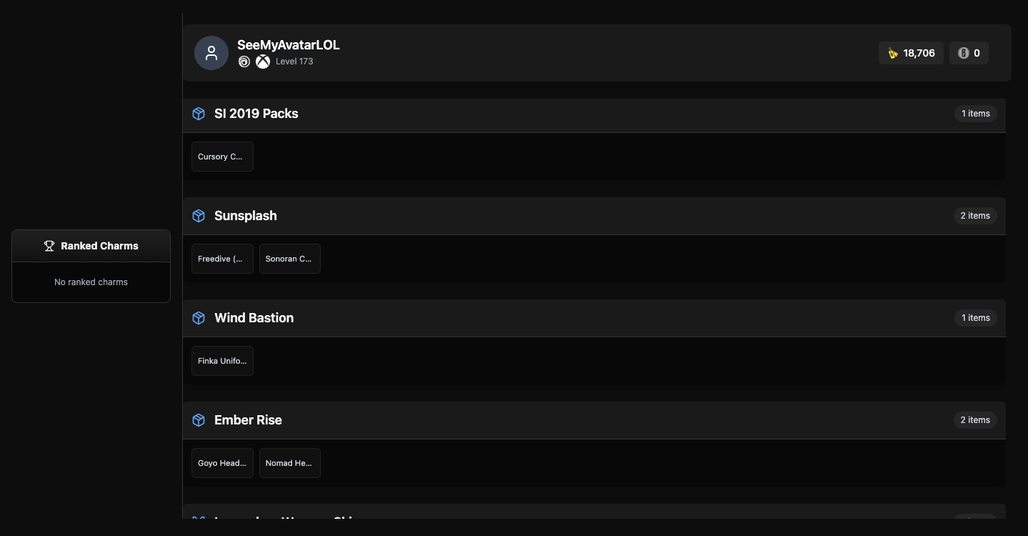This screenshot has width=1028, height=536.
Task: Click the renown currency icon
Action: click(893, 53)
